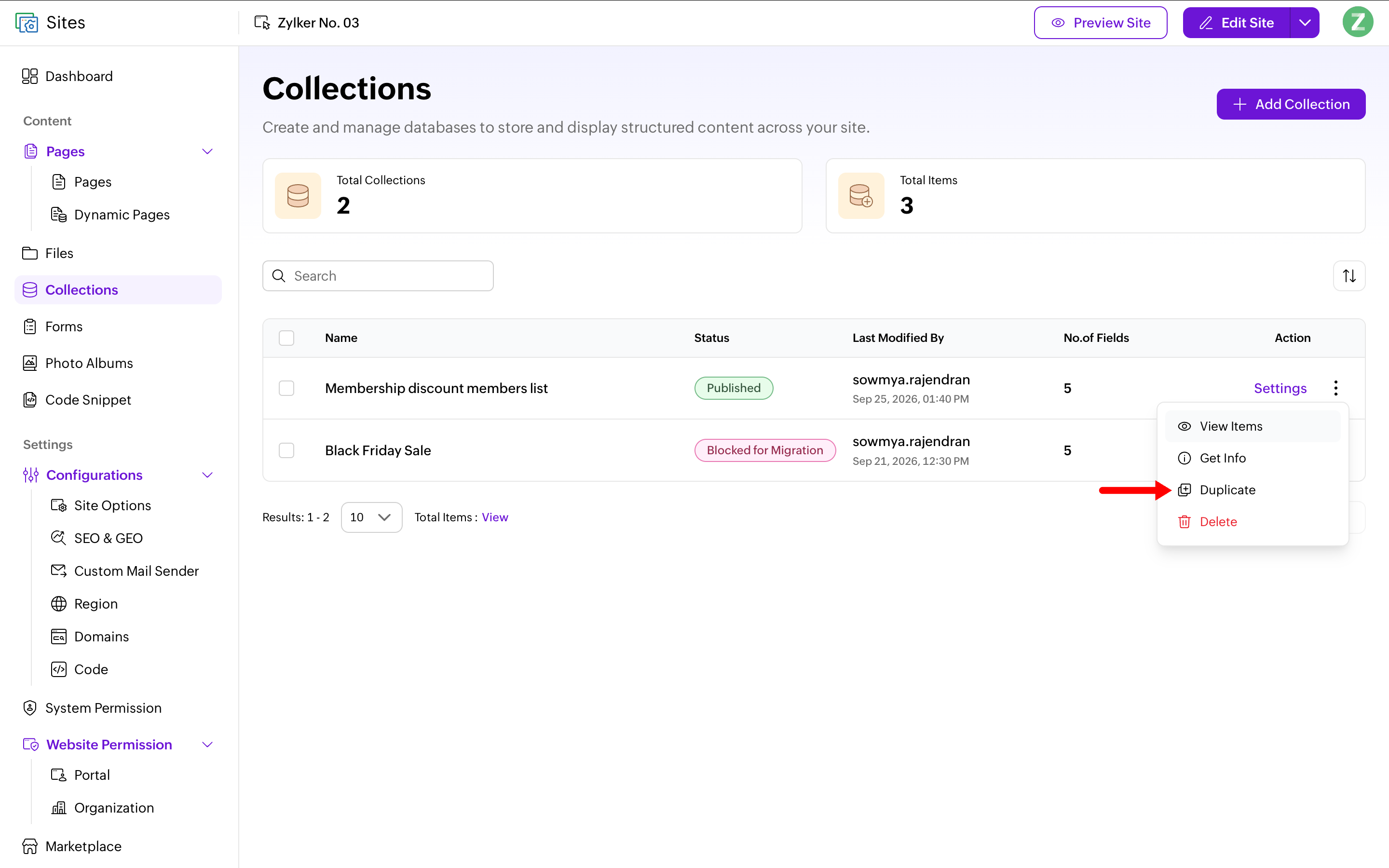
Task: Click the Sites logo icon
Action: (27, 23)
